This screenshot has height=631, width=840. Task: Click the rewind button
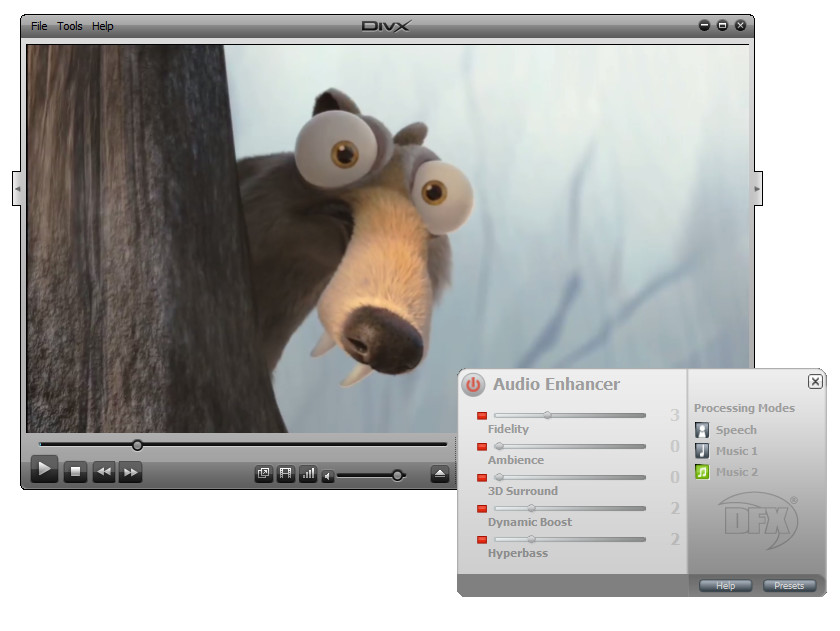[103, 472]
